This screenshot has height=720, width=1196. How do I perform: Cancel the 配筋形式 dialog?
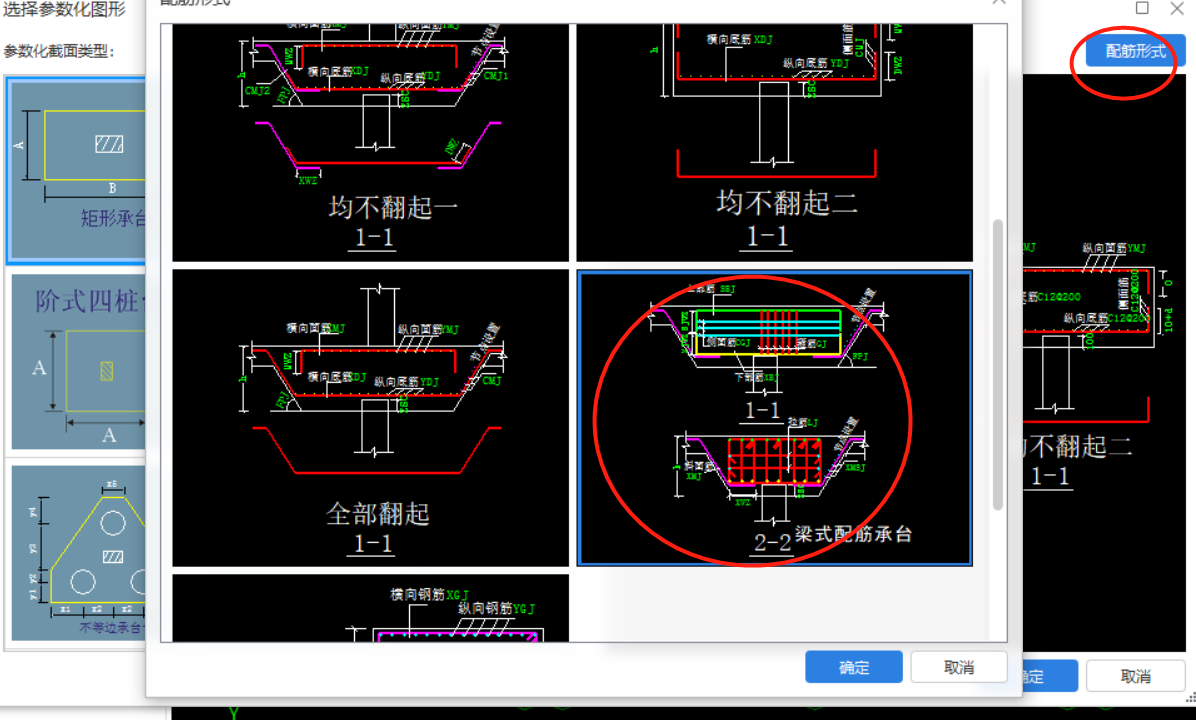coord(959,667)
